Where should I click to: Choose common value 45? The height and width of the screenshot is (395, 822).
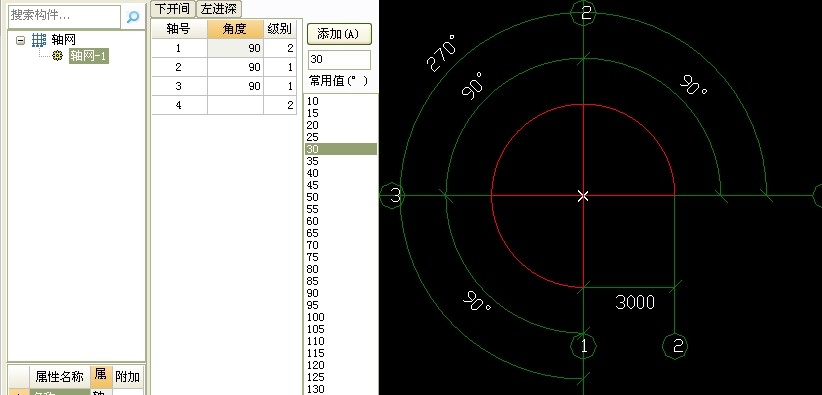point(341,185)
